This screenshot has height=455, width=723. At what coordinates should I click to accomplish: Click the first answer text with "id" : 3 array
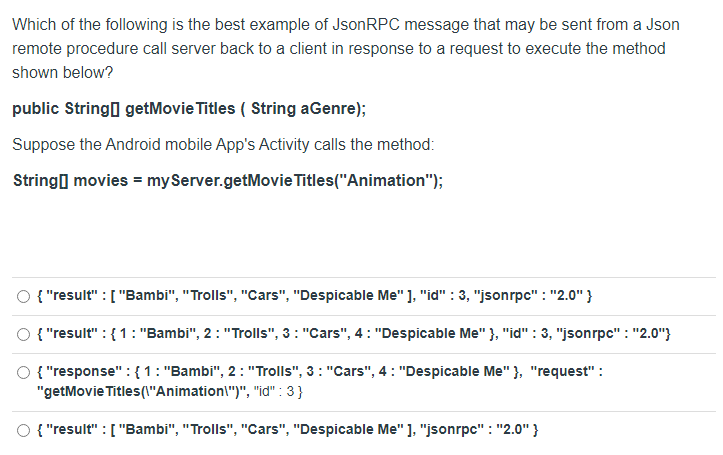click(x=314, y=295)
